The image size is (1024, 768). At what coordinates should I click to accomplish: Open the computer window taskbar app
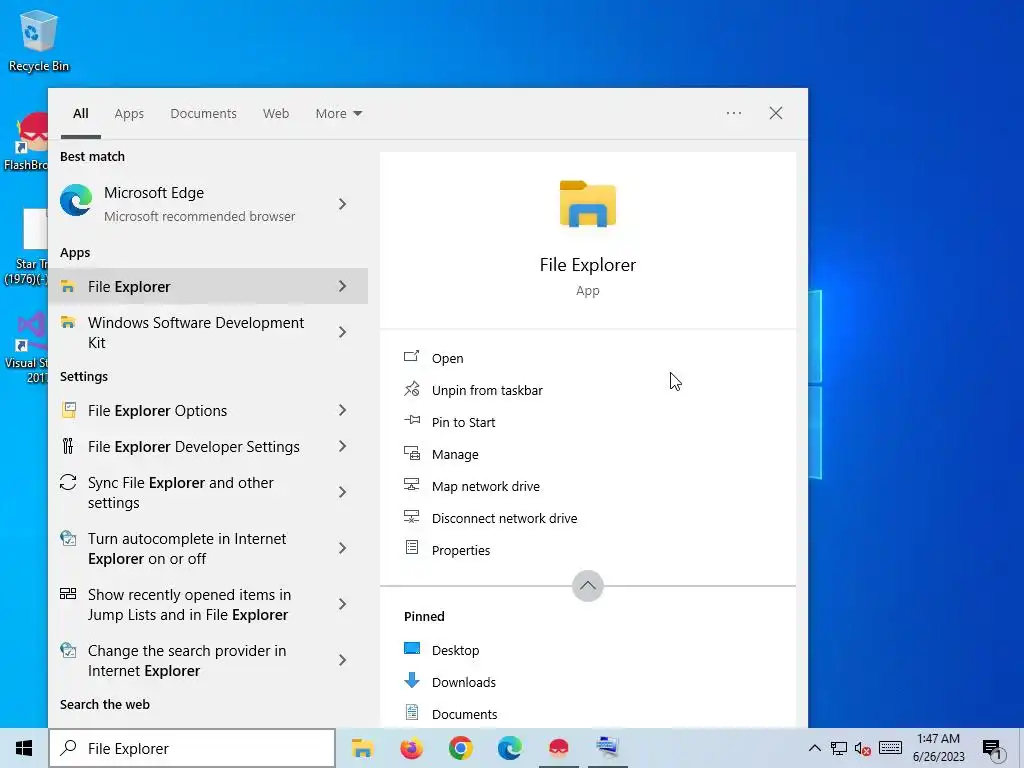click(607, 748)
